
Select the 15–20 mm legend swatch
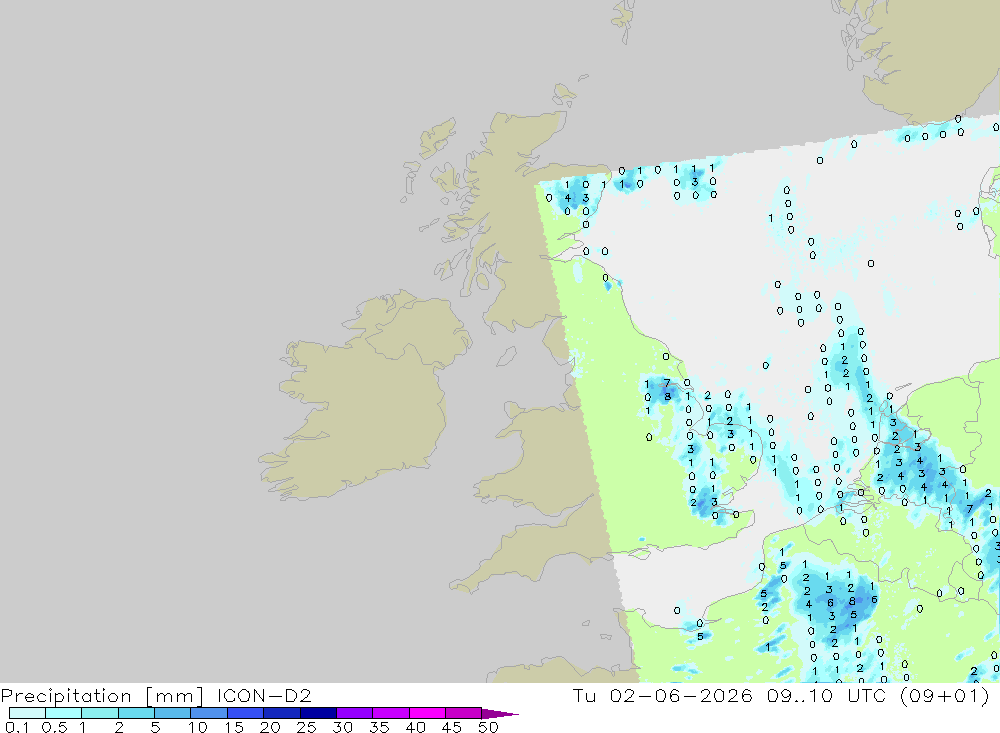[x=245, y=713]
